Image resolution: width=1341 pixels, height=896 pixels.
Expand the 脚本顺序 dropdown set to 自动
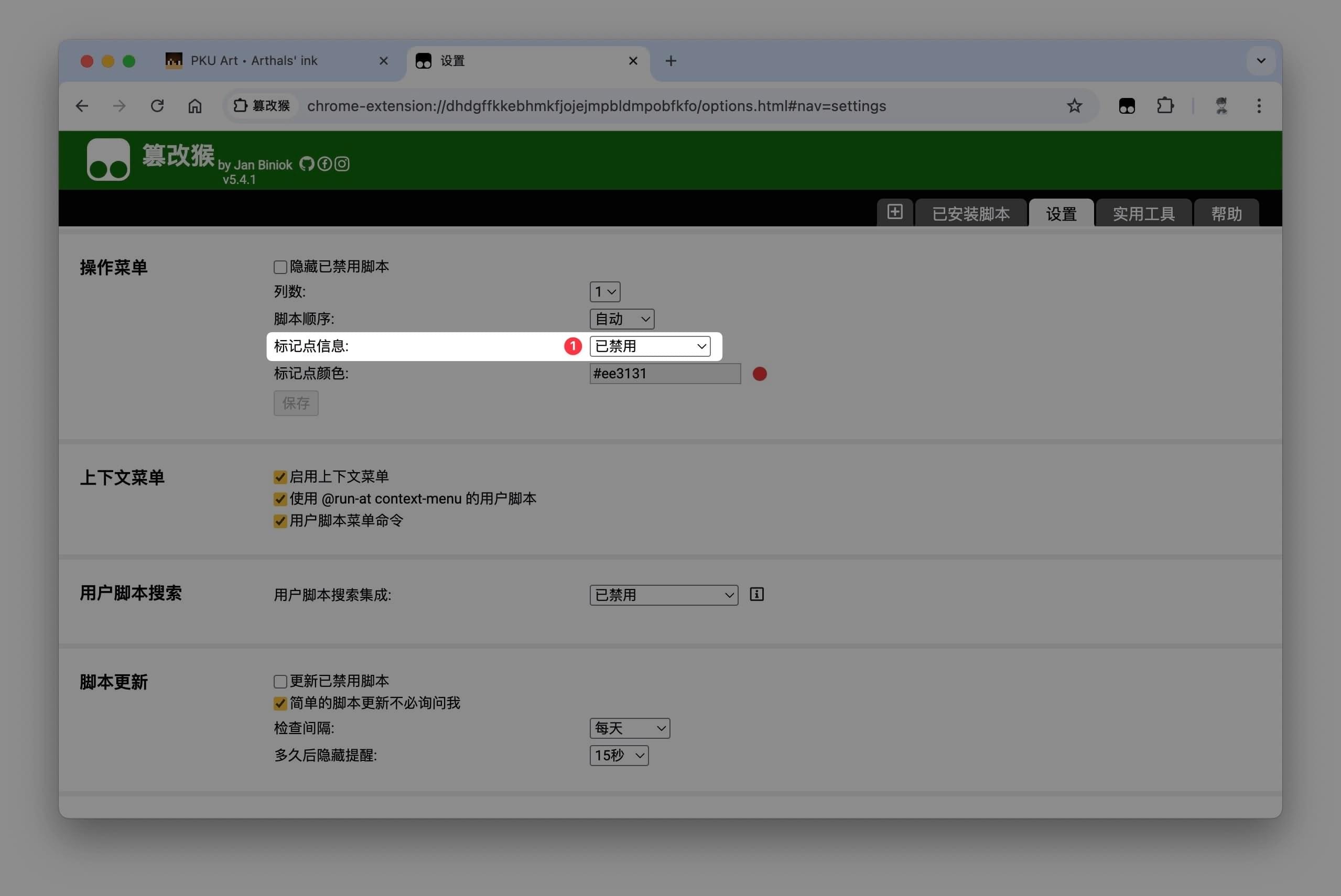coord(621,319)
